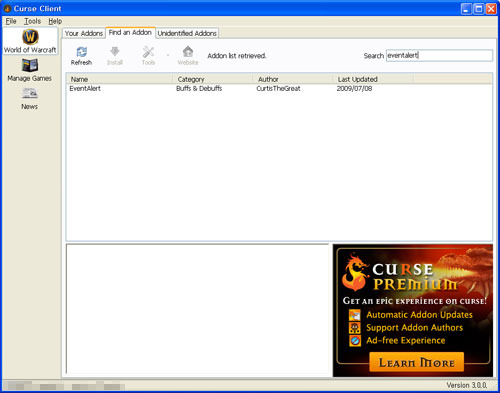Click the Addon list retrieved status text
Image resolution: width=500 pixels, height=393 pixels.
tap(237, 56)
